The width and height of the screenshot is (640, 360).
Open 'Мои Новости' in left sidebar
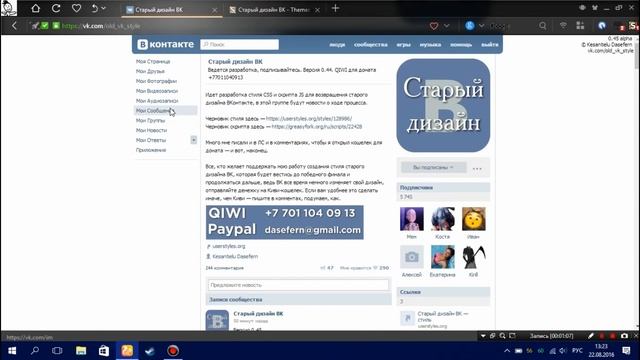pos(151,130)
